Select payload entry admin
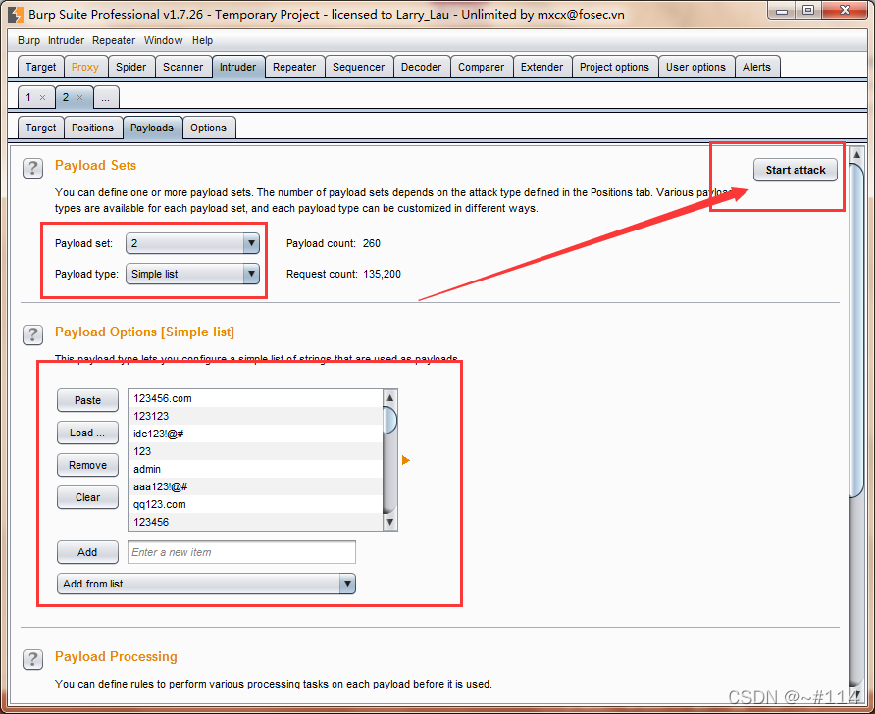This screenshot has width=875, height=714. (x=256, y=469)
